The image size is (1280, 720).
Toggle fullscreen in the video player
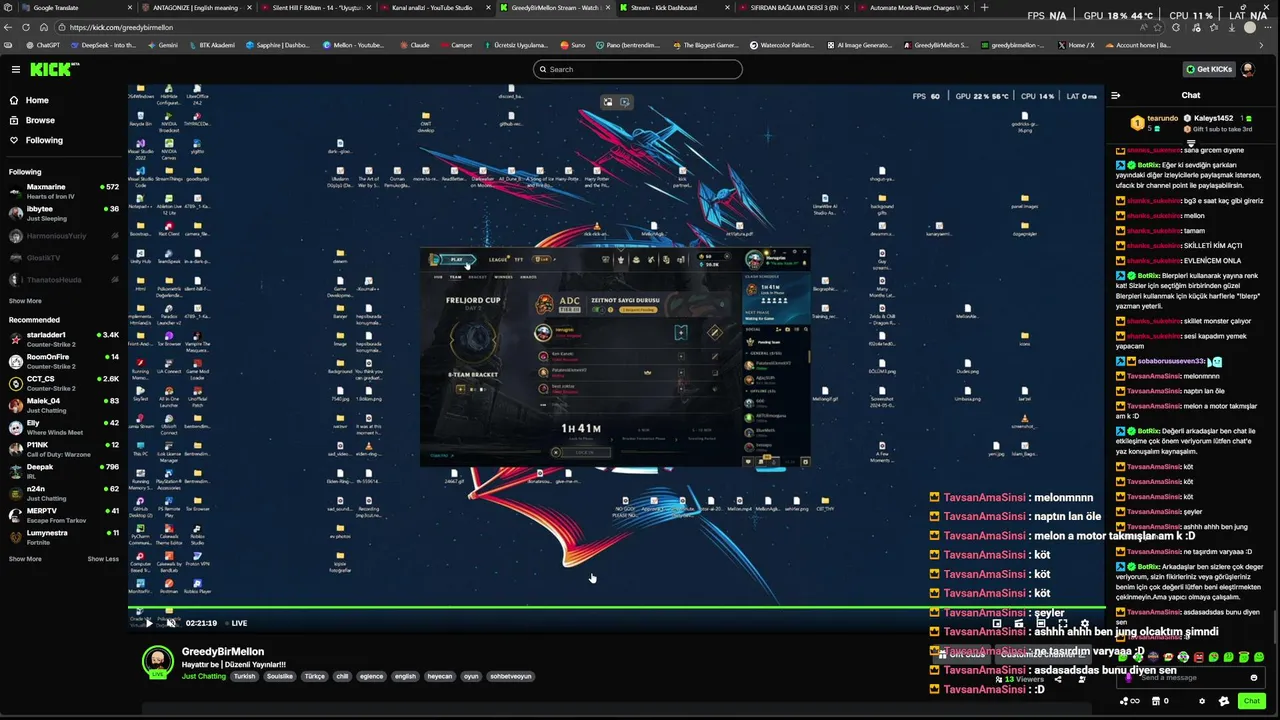tap(1062, 623)
